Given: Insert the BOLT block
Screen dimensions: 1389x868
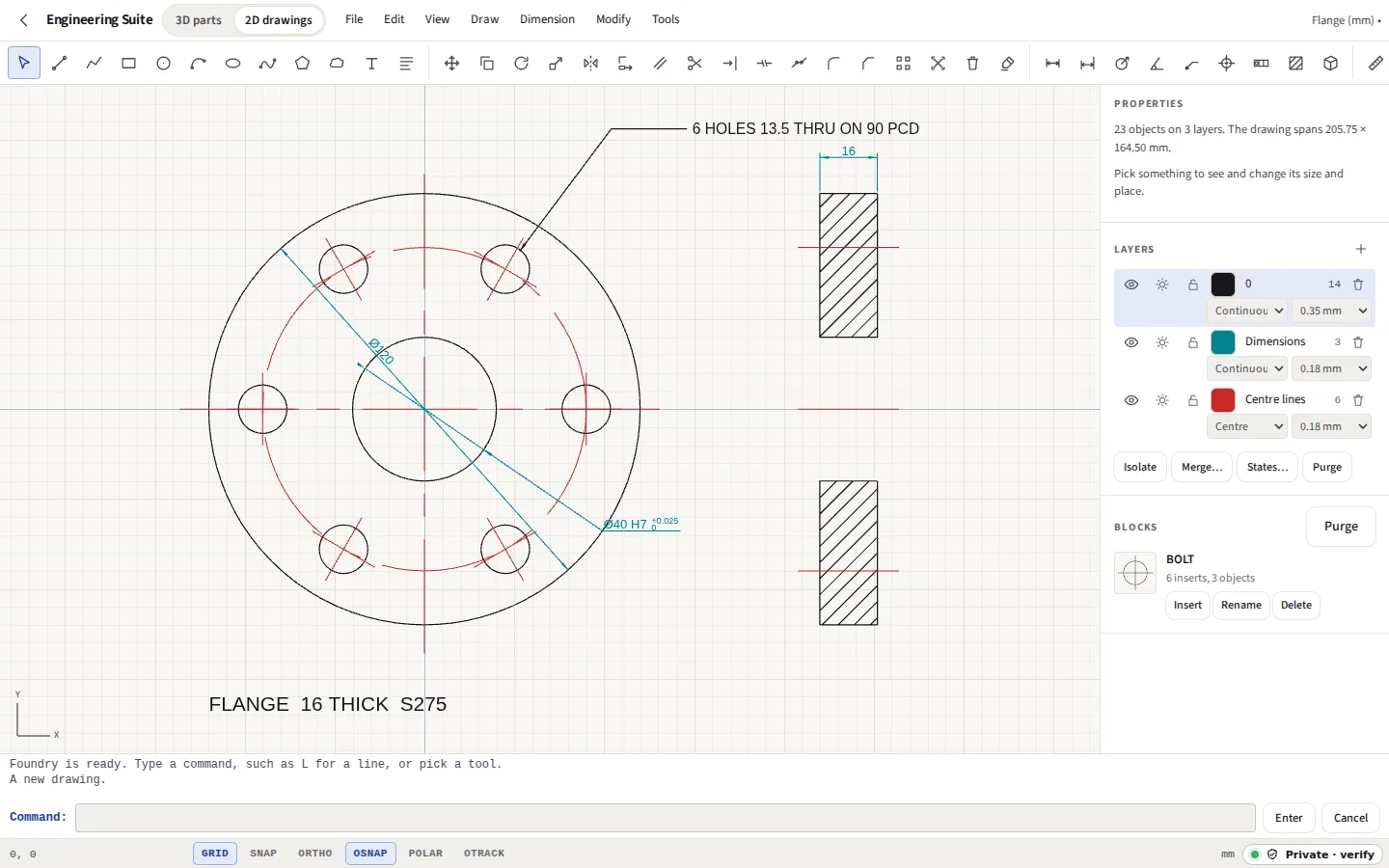Looking at the screenshot, I should [x=1187, y=606].
